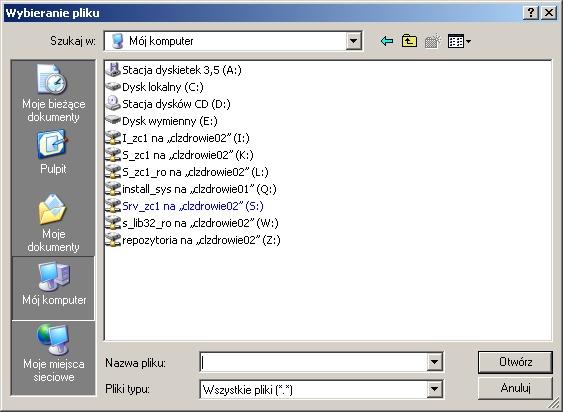The width and height of the screenshot is (563, 412).
Task: Click the Dysk lokalny (C:) drive icon
Action: [113, 87]
